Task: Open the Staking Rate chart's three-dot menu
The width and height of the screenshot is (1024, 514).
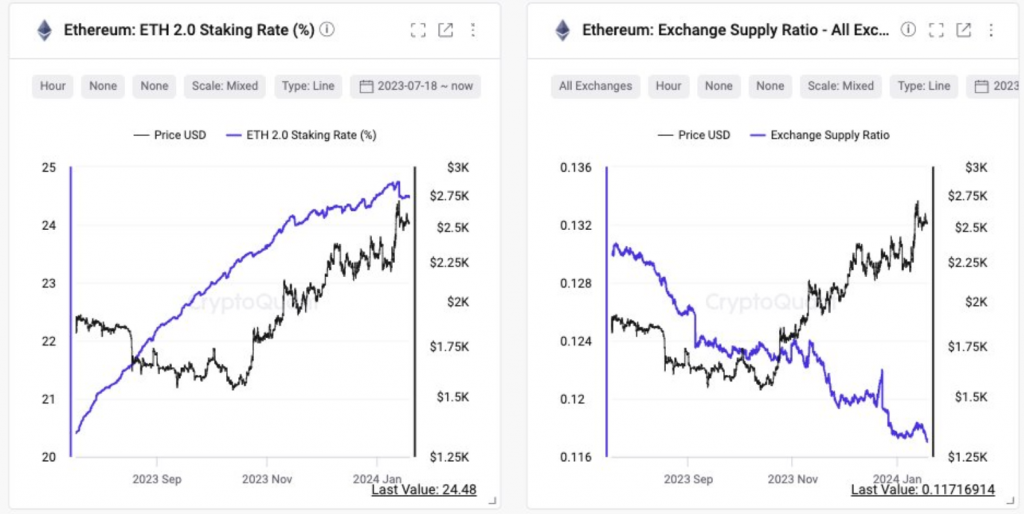Action: (473, 30)
